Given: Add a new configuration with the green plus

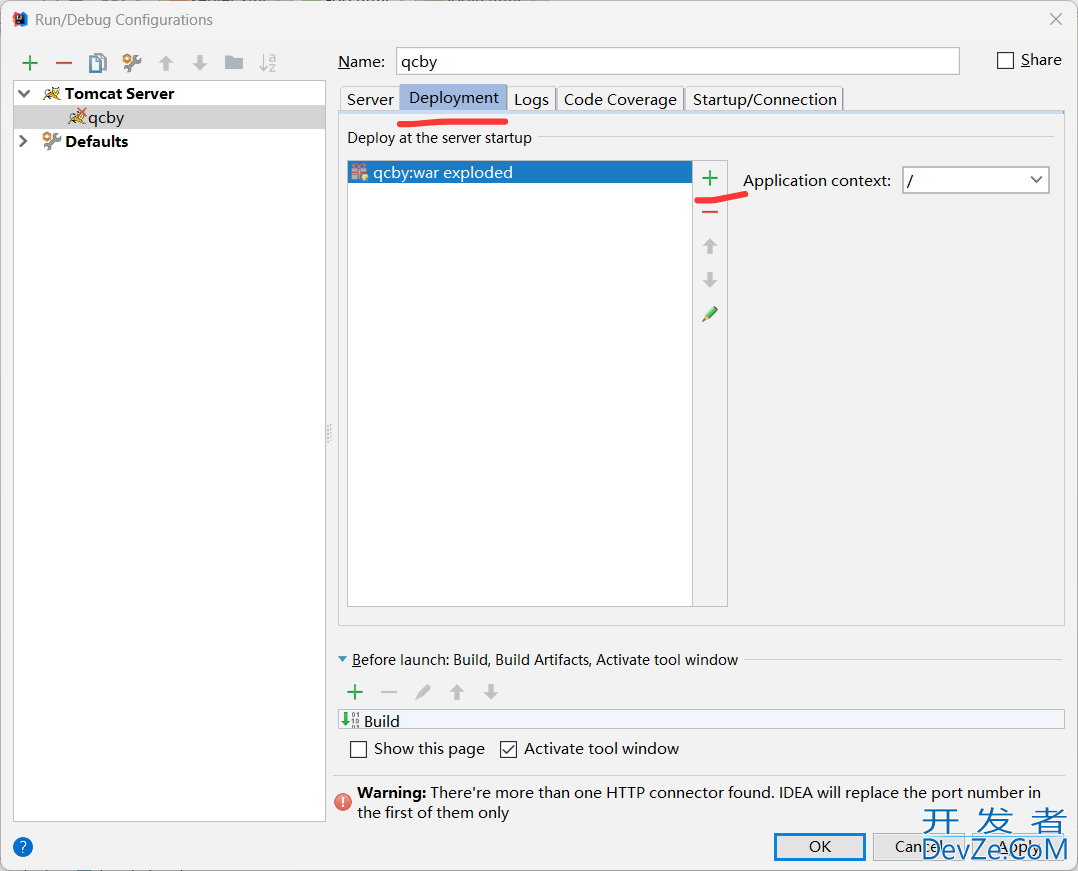Looking at the screenshot, I should click(x=30, y=63).
